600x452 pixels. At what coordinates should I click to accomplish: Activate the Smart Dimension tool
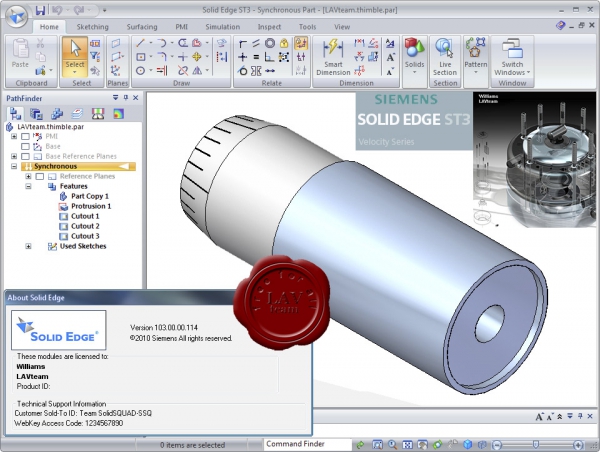[333, 57]
